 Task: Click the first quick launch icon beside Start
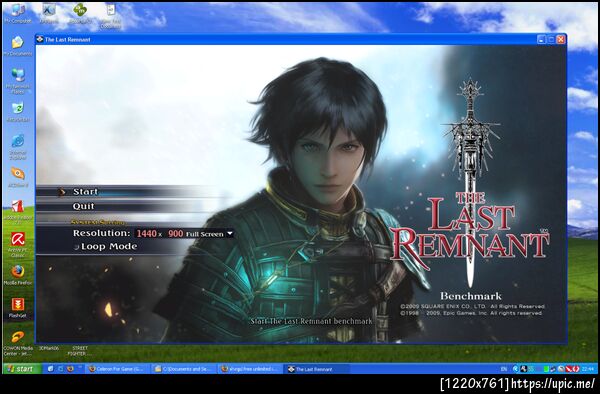coord(51,369)
